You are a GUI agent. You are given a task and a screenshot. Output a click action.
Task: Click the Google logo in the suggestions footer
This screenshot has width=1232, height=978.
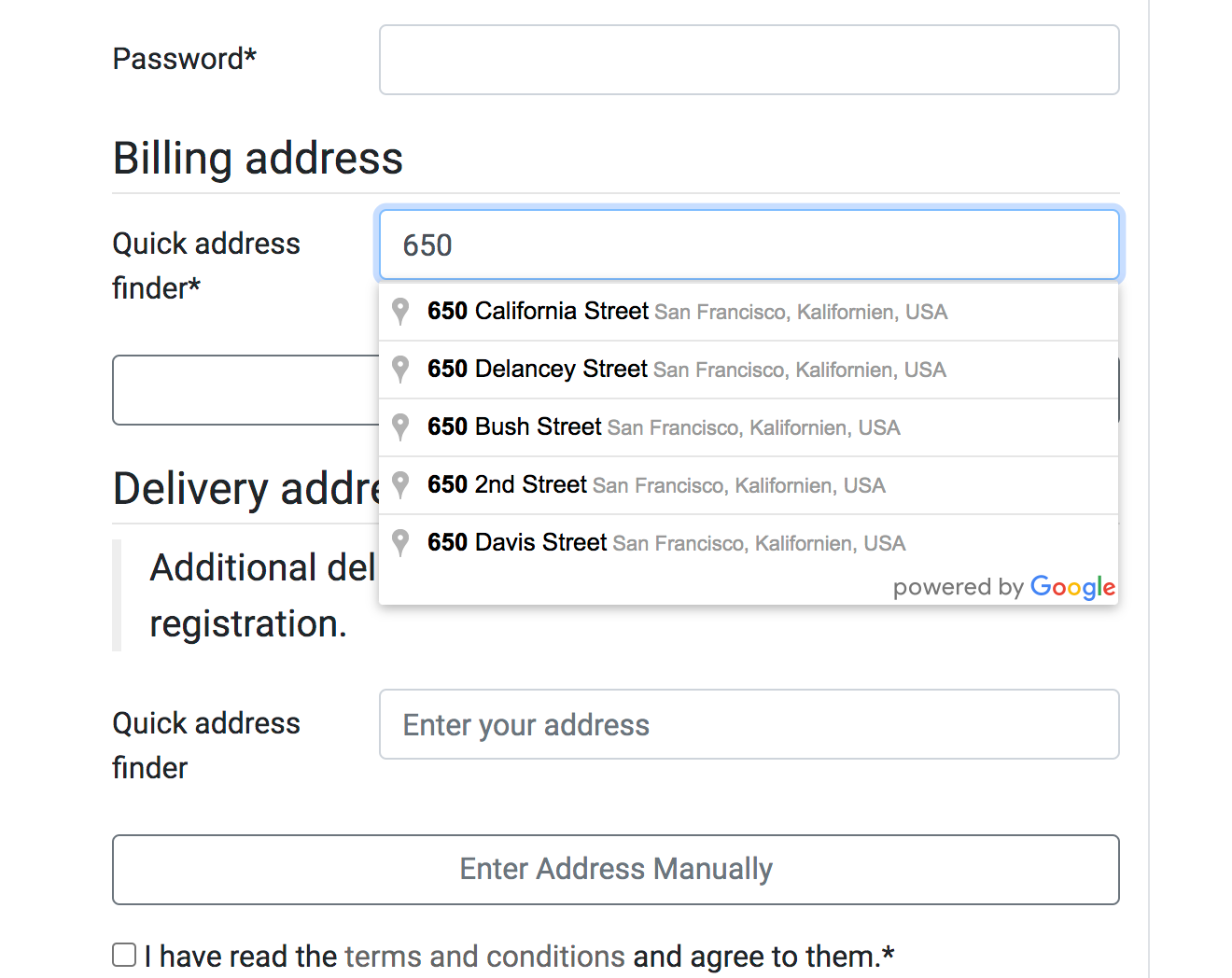1072,587
